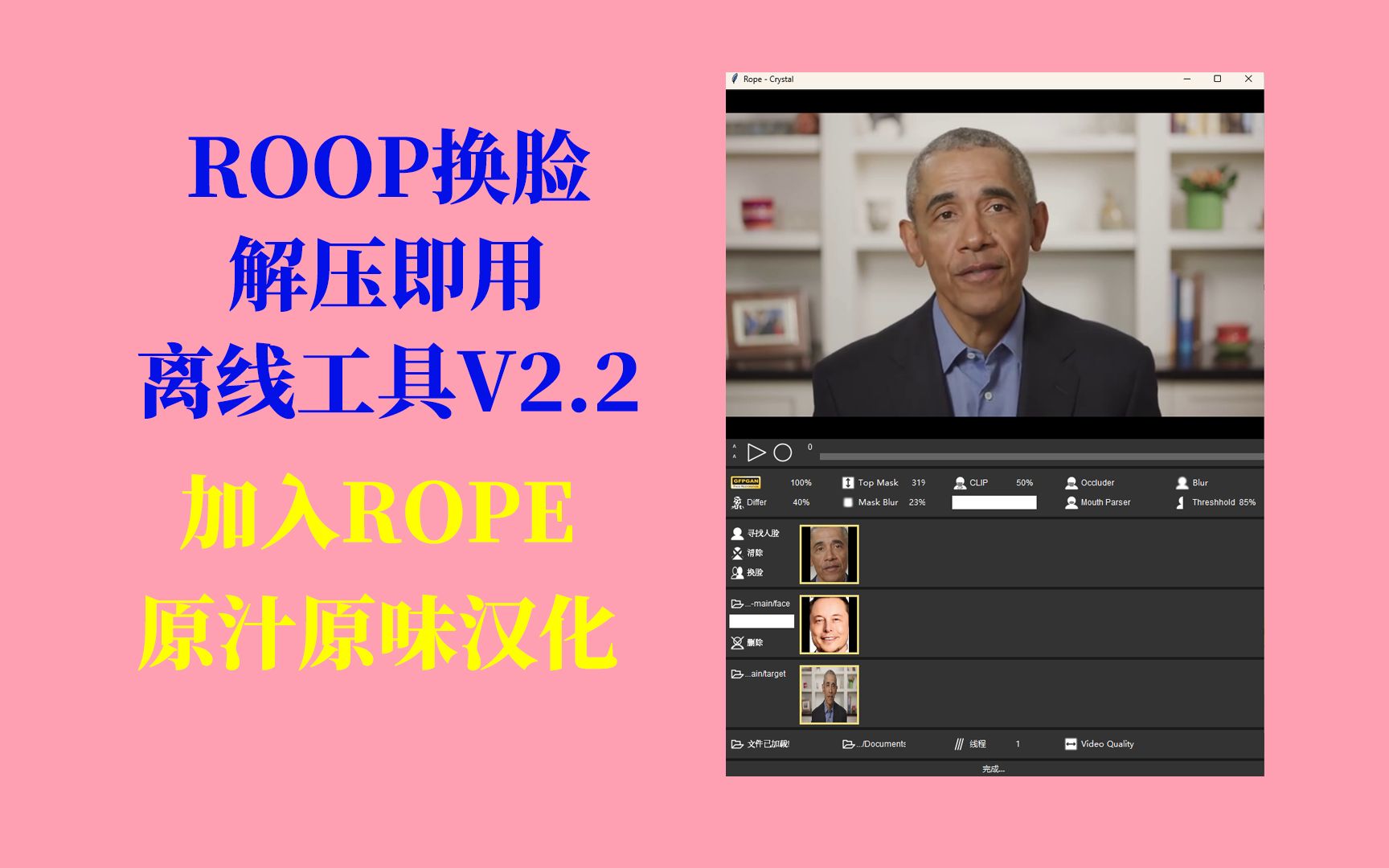Select the 寻找人脸 (find faces) icon
Image resolution: width=1389 pixels, height=868 pixels.
(x=736, y=533)
